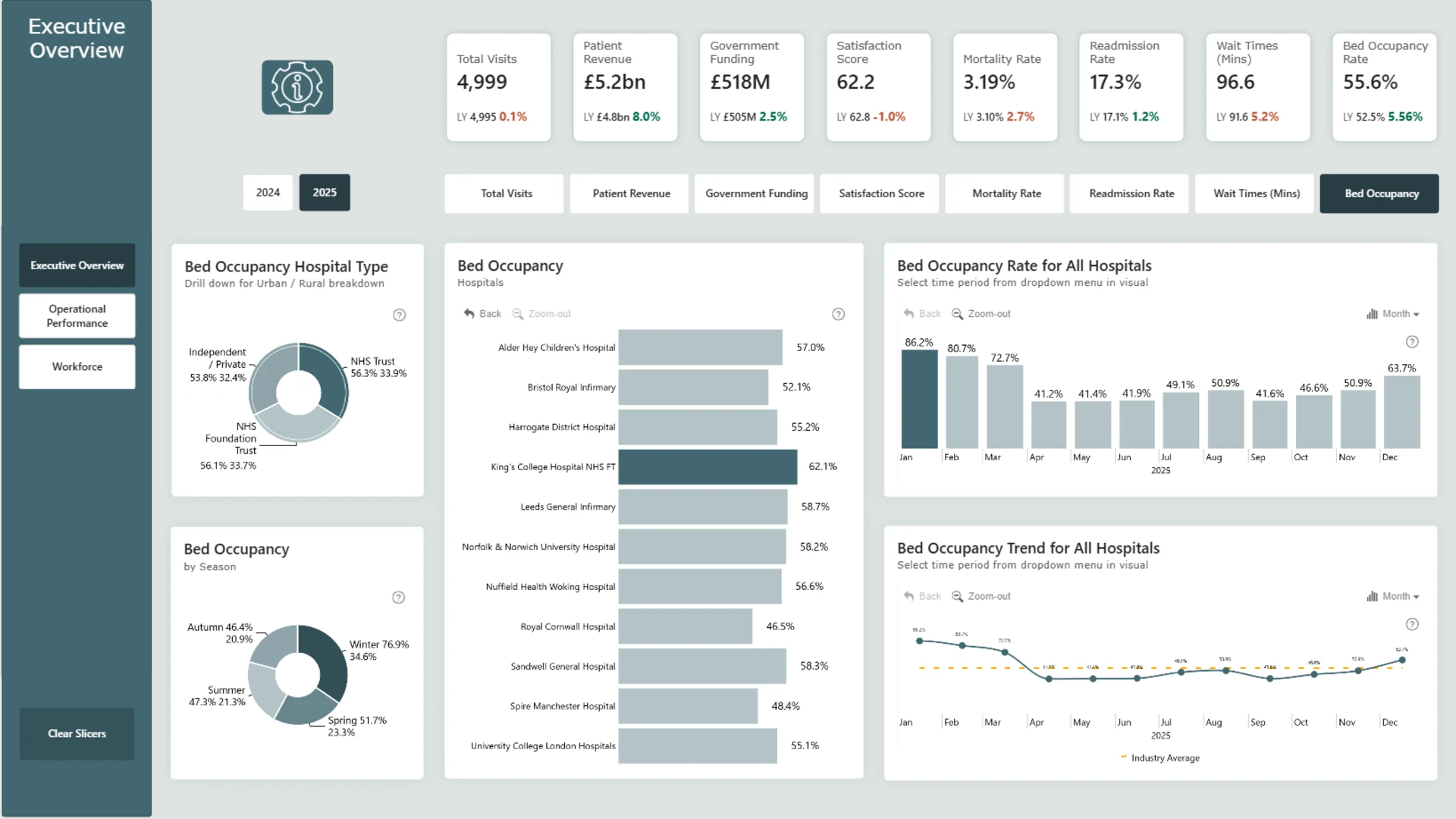This screenshot has height=819, width=1456.
Task: Click Zoom-out in Occupancy Rate chart
Action: coord(981,314)
